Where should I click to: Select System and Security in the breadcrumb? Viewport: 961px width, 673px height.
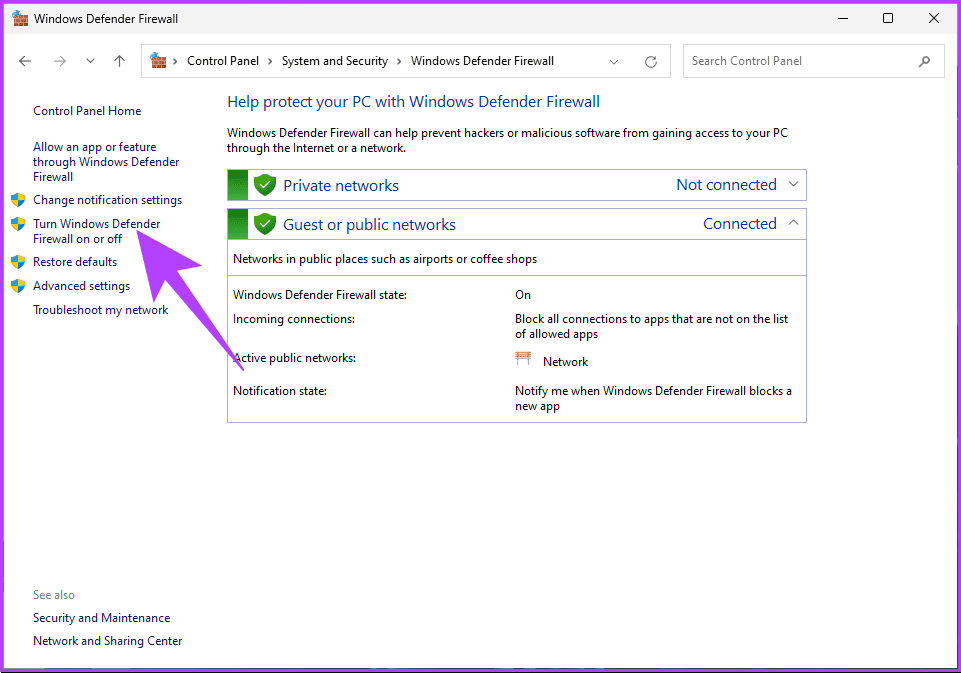[x=335, y=60]
